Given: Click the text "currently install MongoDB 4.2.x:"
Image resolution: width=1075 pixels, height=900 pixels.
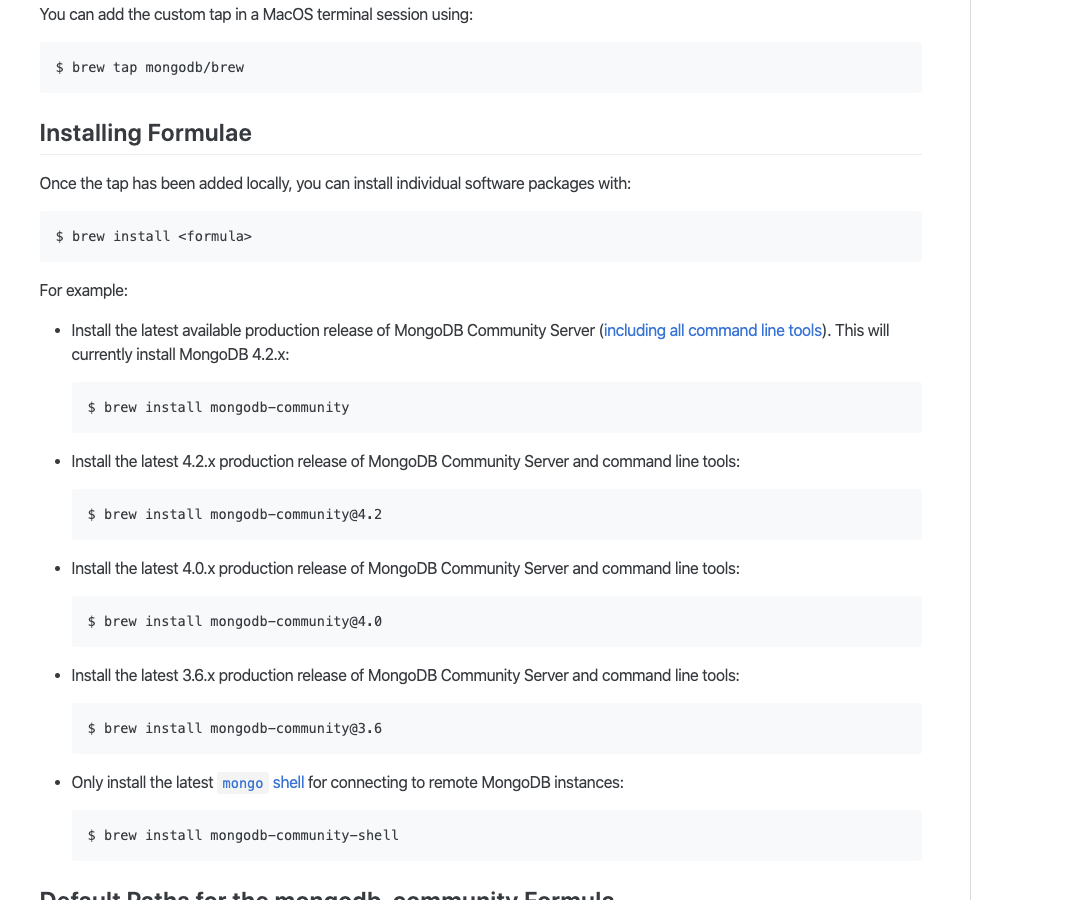Looking at the screenshot, I should (180, 354).
